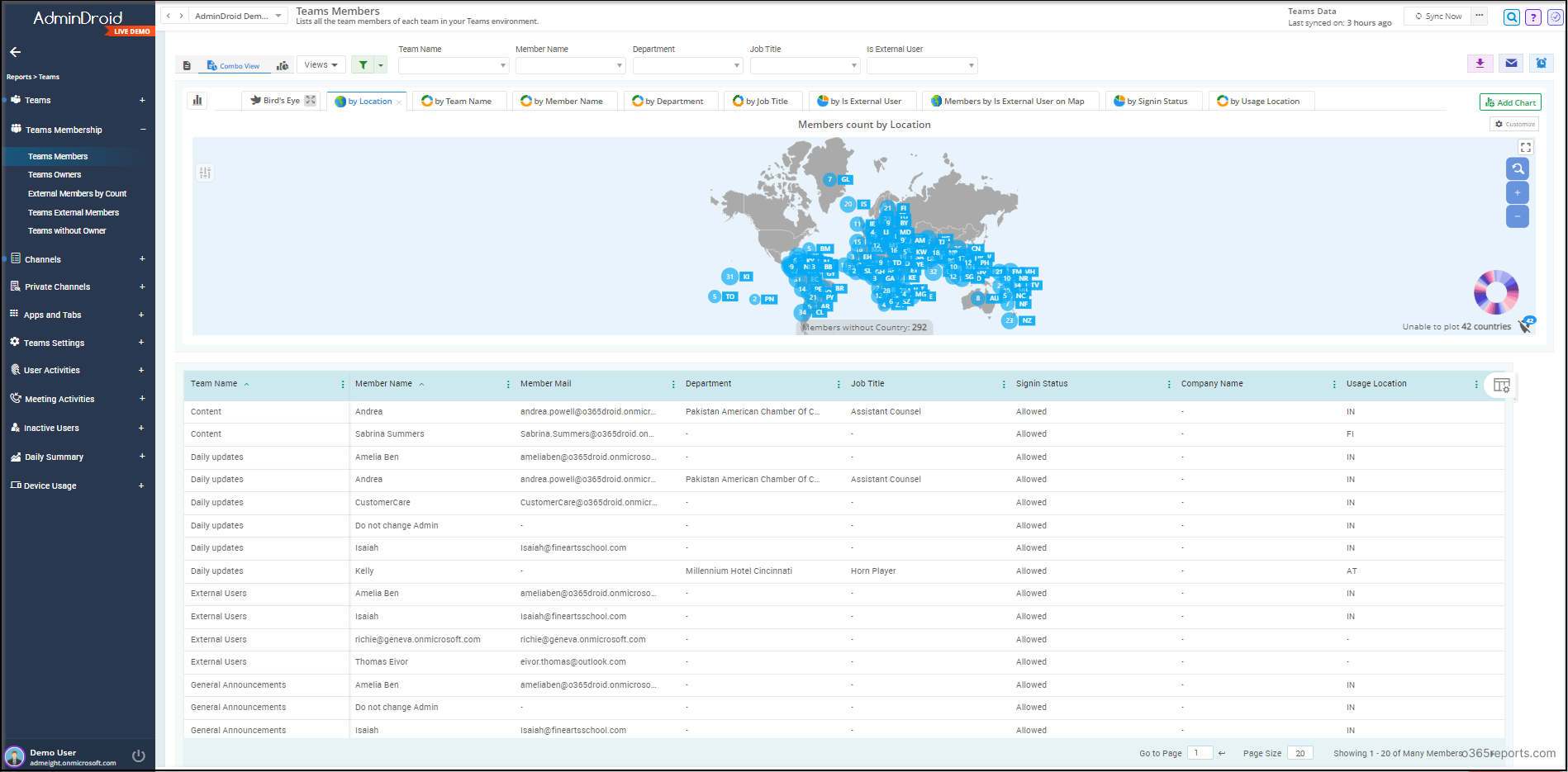Image resolution: width=1568 pixels, height=772 pixels.
Task: Click andrea.powell mail in first Content row
Action: (x=588, y=411)
